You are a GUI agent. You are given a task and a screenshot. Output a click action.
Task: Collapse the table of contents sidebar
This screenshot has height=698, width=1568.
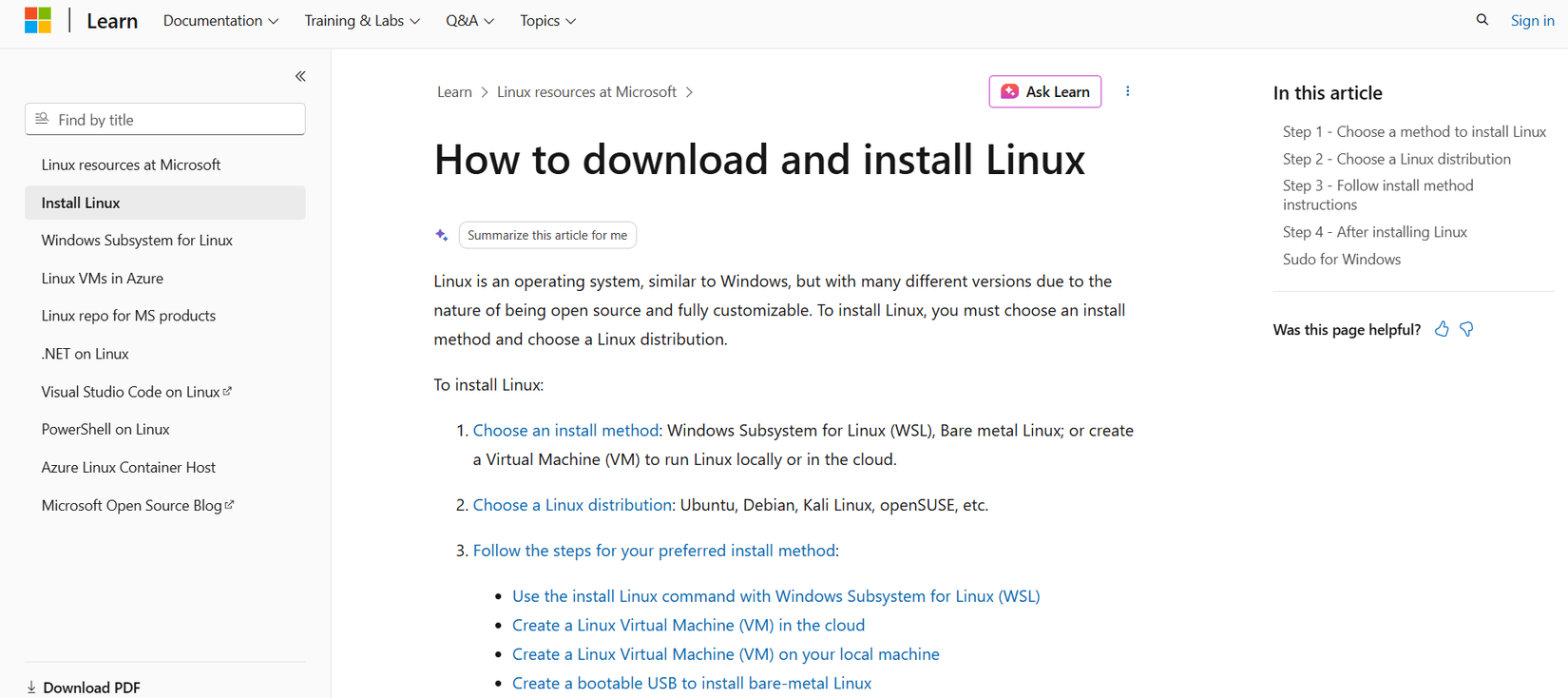coord(300,76)
